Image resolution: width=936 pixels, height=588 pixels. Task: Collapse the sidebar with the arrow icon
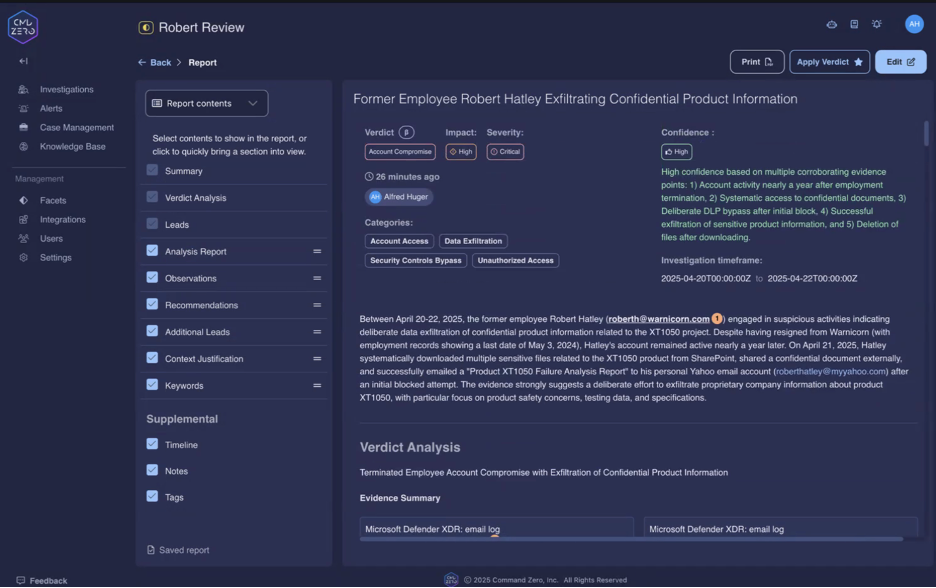pyautogui.click(x=23, y=61)
